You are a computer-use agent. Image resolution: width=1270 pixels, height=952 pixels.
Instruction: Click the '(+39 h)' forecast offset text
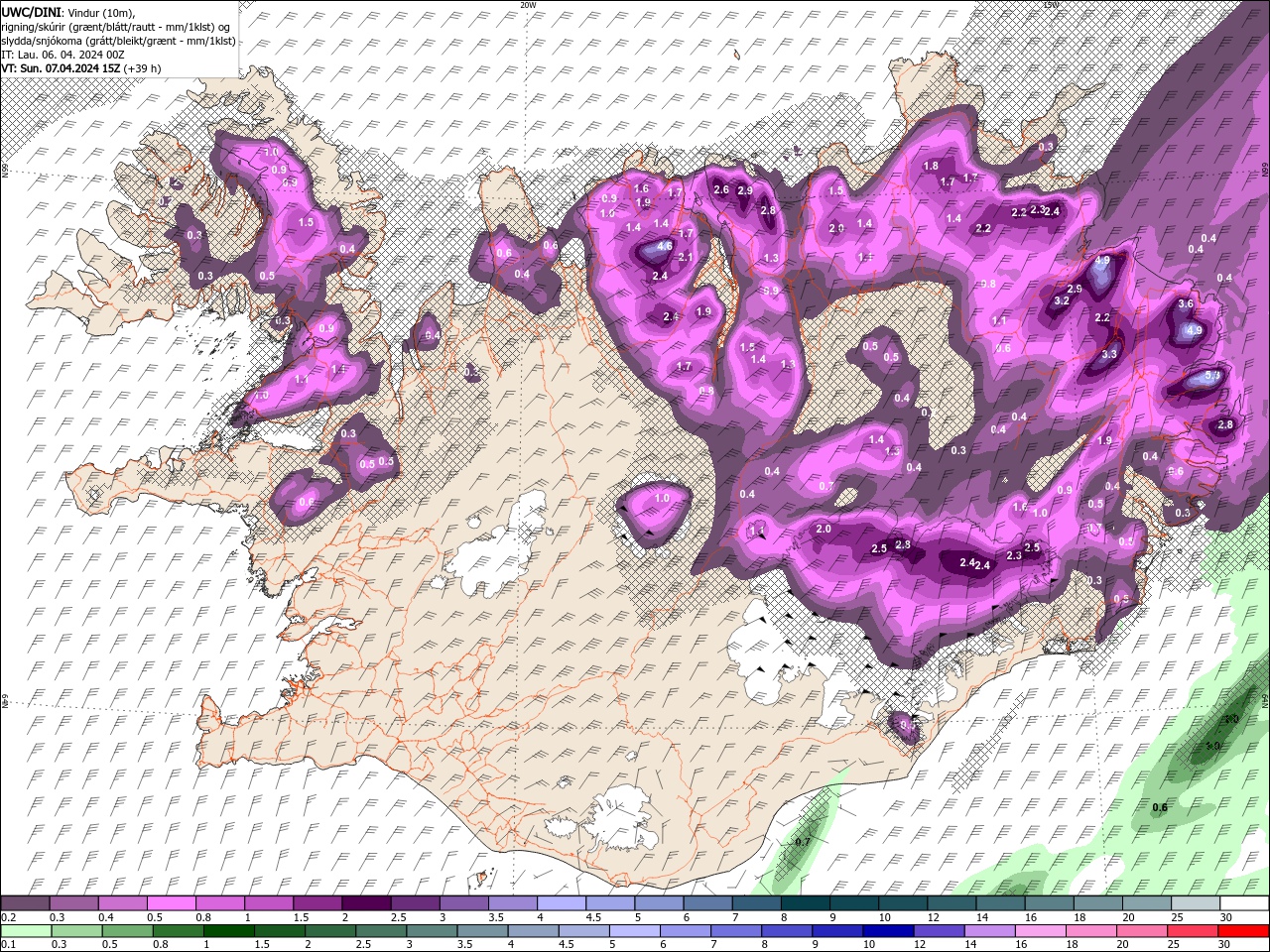[x=143, y=68]
